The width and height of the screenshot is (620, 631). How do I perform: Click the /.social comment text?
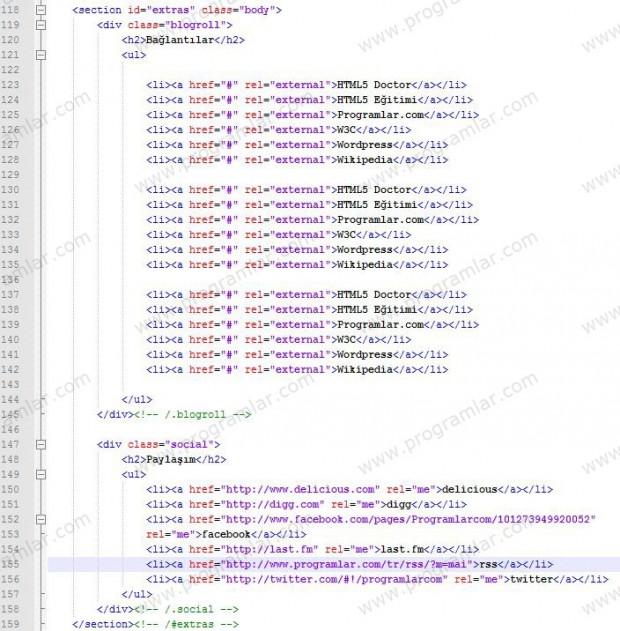186,609
